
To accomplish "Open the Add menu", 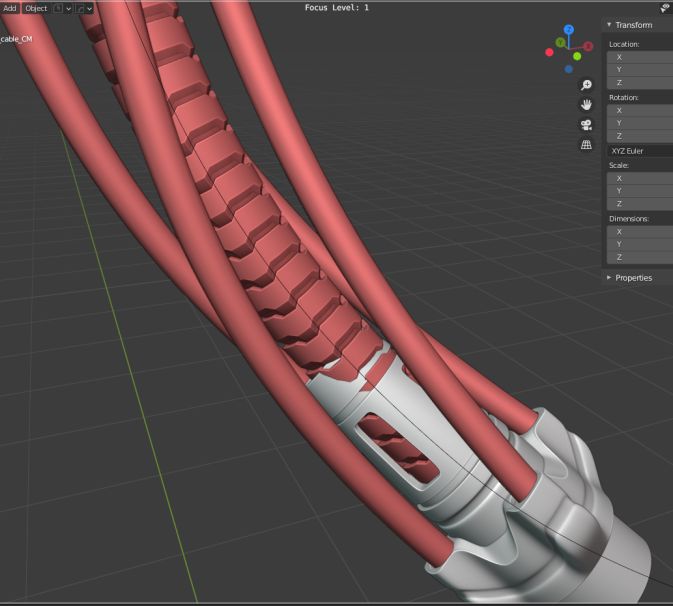I will click(9, 8).
